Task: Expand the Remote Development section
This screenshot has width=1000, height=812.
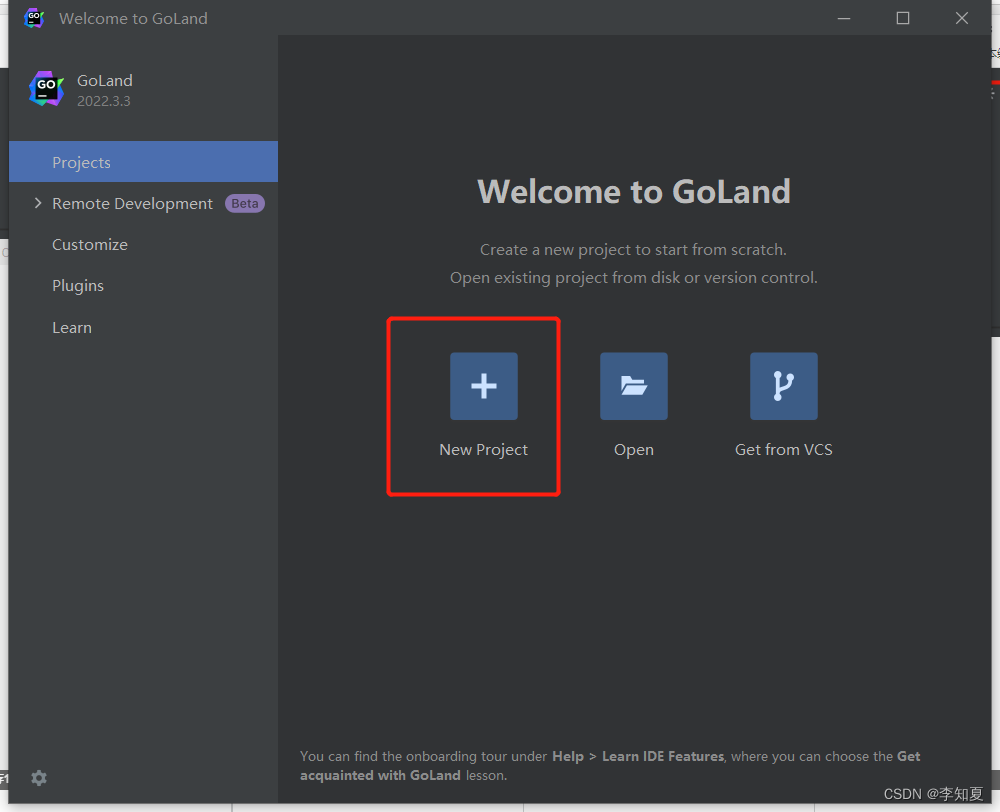Action: tap(38, 203)
